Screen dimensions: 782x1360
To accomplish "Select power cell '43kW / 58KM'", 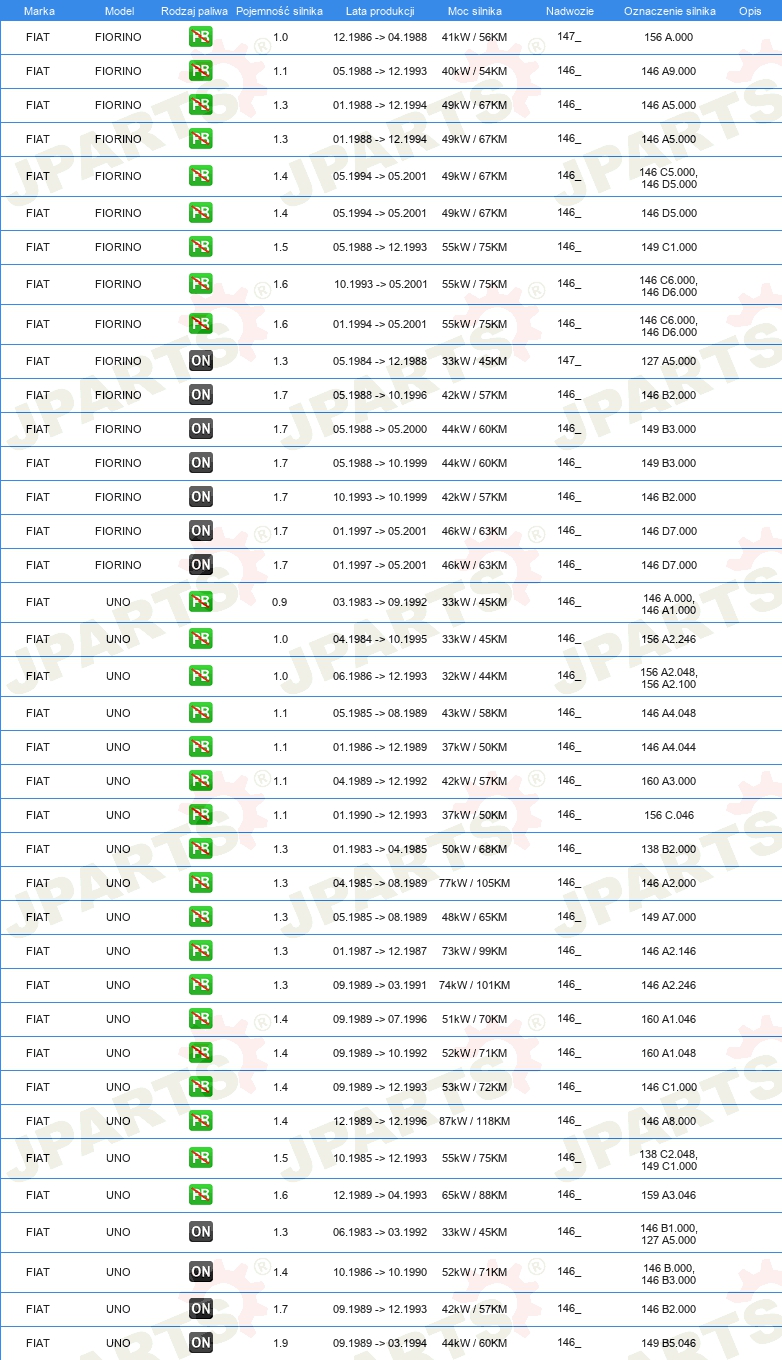I will 475,713.
